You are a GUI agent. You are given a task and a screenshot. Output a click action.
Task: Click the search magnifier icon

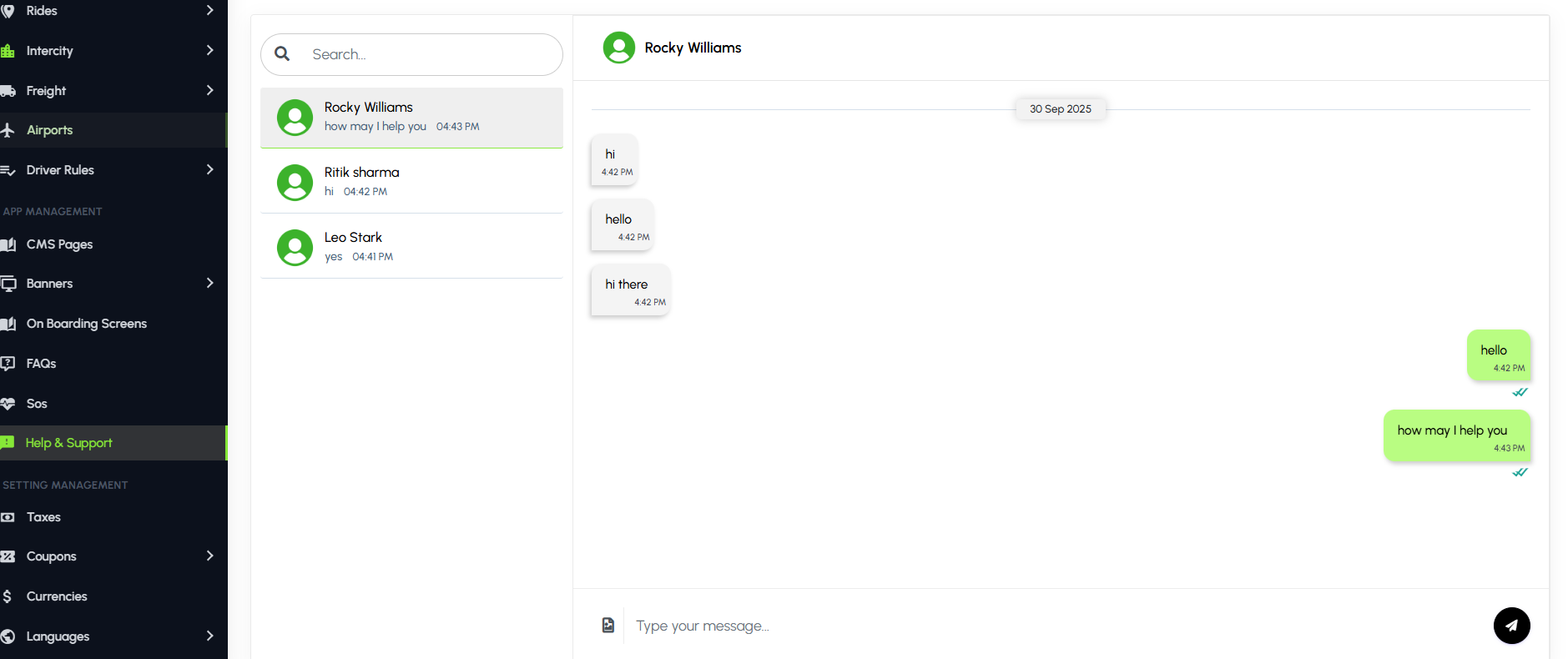tap(282, 54)
